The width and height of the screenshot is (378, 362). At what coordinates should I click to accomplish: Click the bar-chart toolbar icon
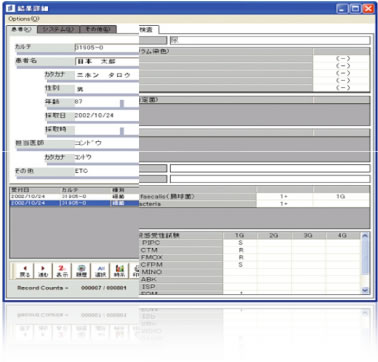point(119,271)
